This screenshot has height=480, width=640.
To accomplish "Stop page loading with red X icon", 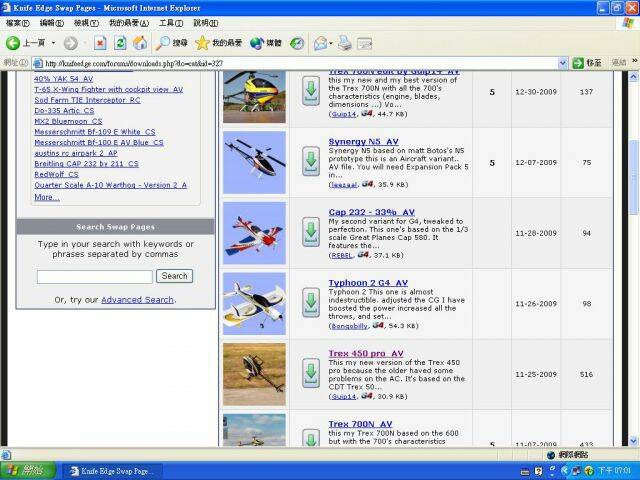I will (100, 43).
